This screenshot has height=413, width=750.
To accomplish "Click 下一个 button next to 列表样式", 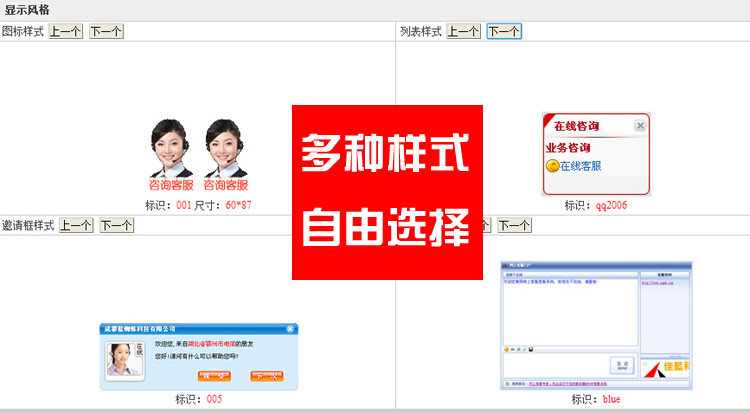I will tap(504, 32).
